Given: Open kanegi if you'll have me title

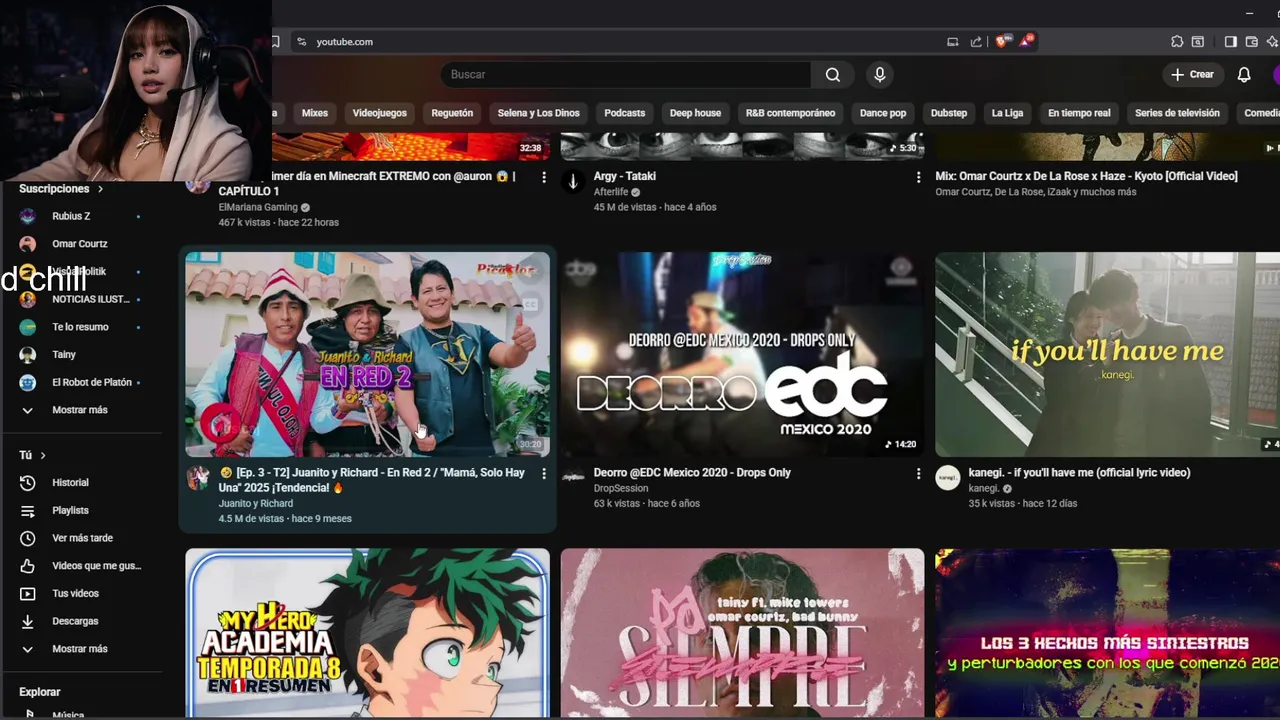Looking at the screenshot, I should click(x=1079, y=473).
